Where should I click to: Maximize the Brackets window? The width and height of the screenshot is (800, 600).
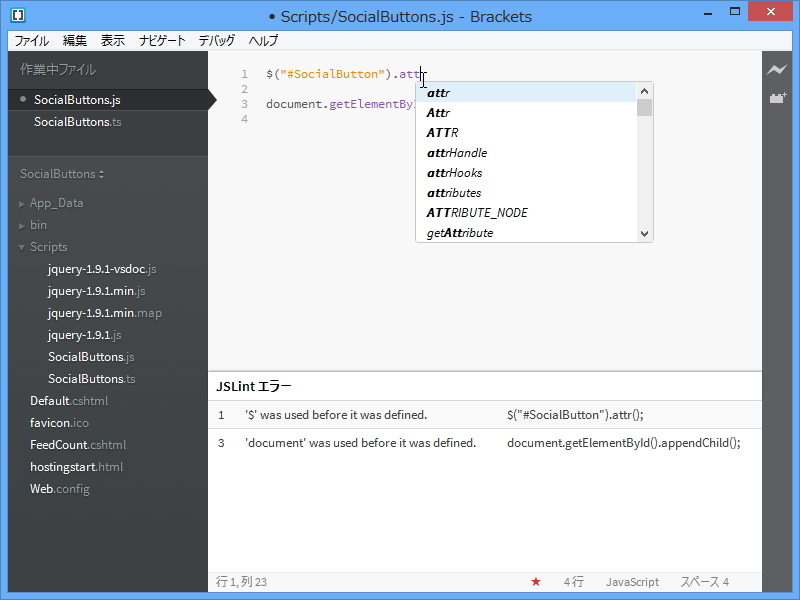(x=735, y=11)
